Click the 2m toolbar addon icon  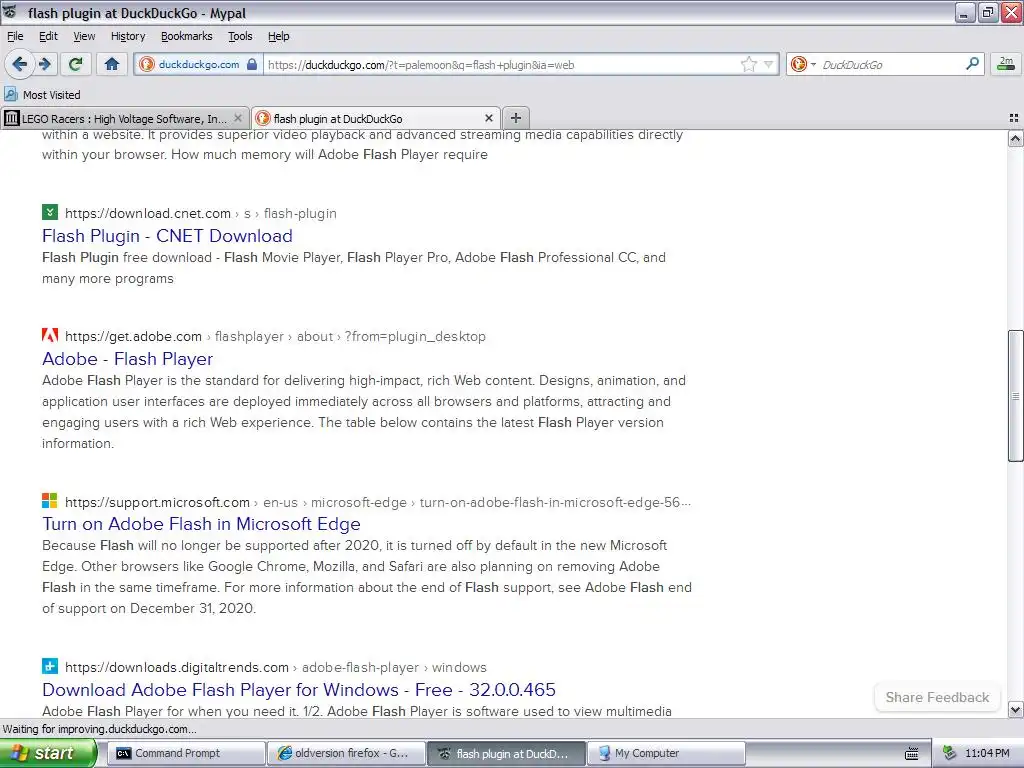[1006, 63]
